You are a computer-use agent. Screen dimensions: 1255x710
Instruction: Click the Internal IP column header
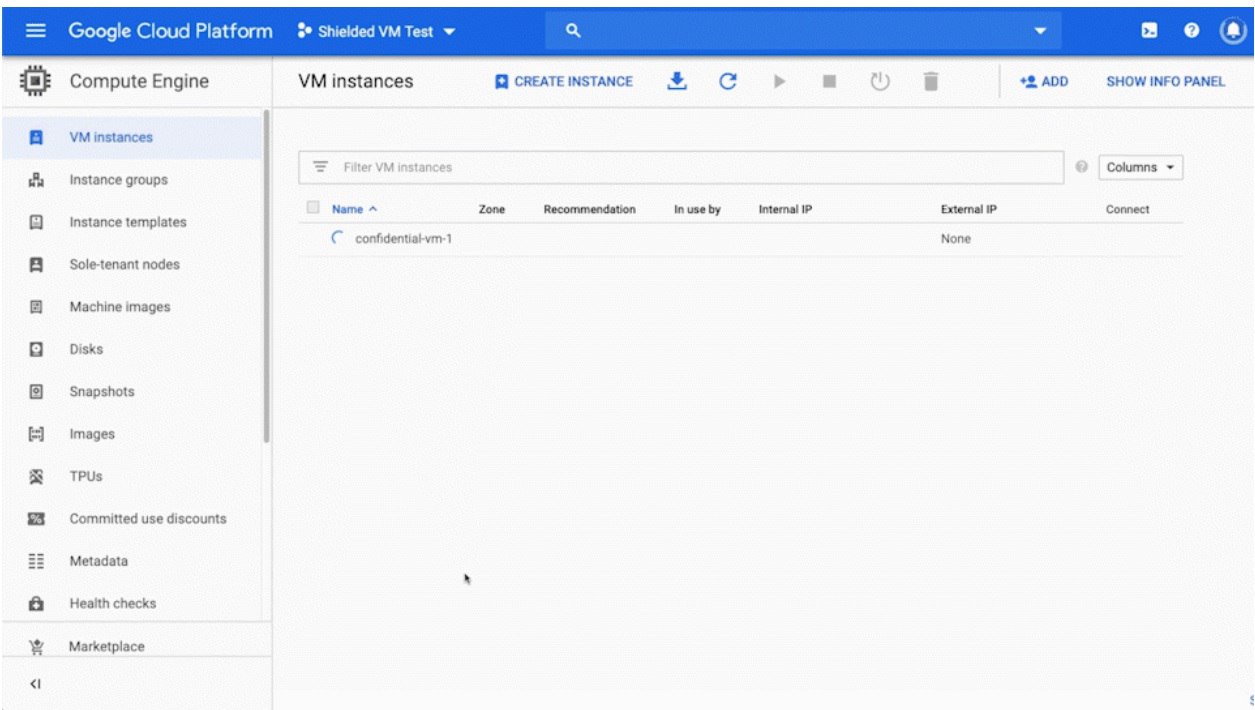tap(785, 210)
